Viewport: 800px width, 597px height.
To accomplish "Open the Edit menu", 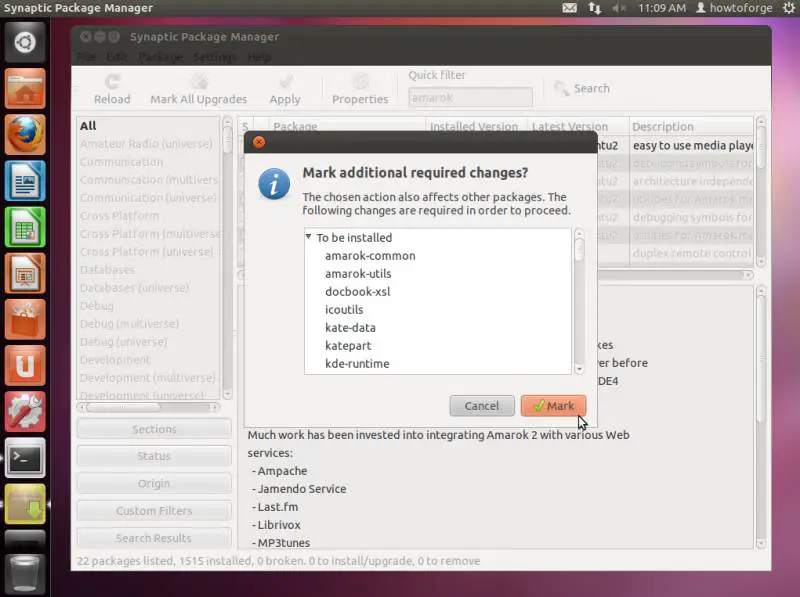I will [x=117, y=57].
